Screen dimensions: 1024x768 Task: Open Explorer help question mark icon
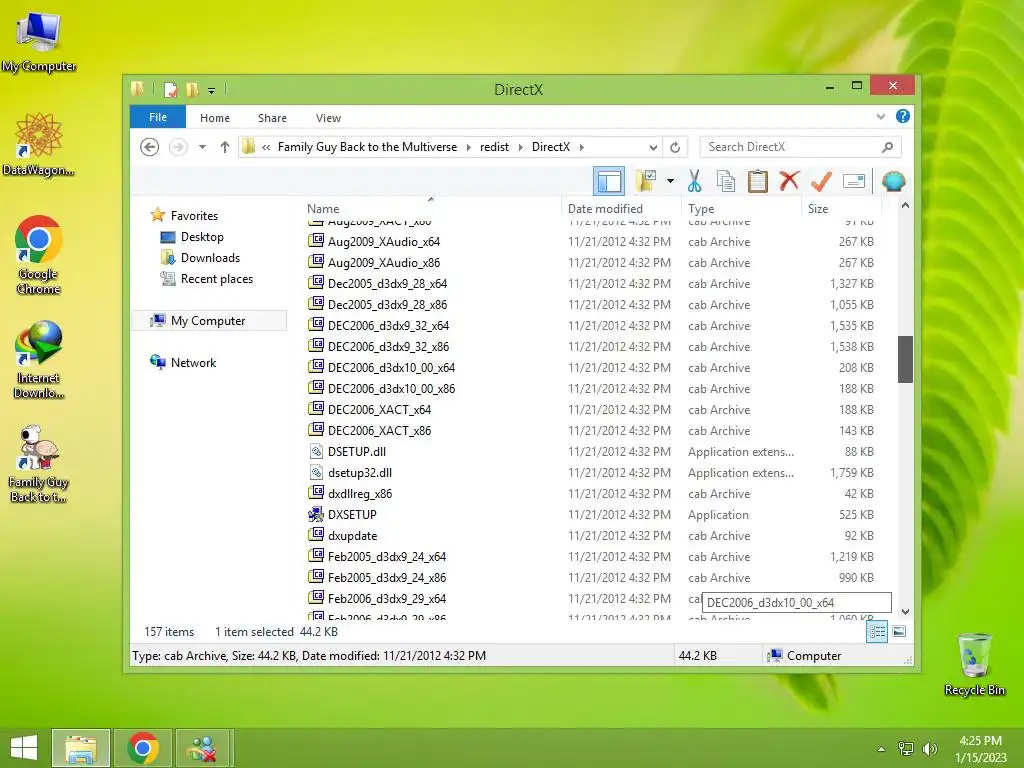point(903,116)
